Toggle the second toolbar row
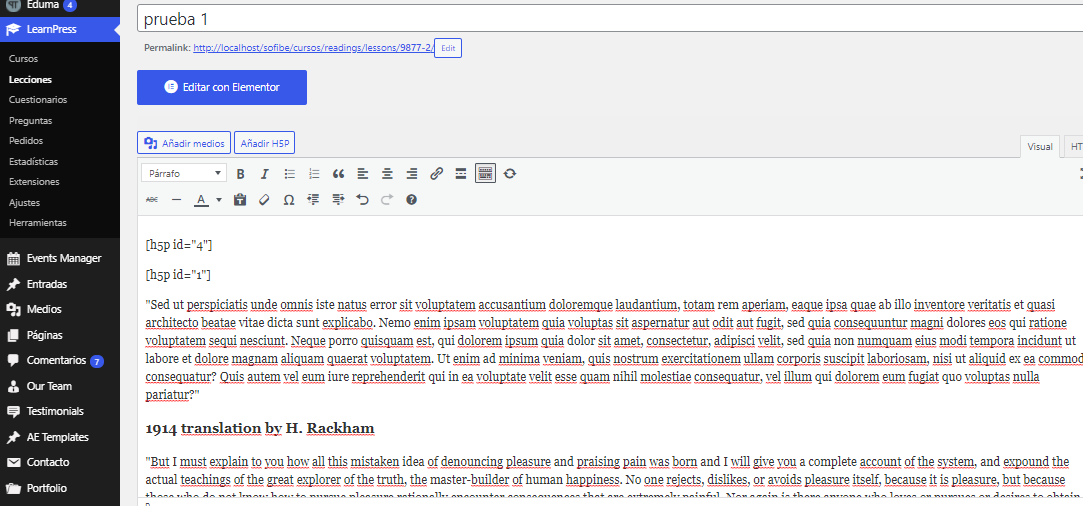The height and width of the screenshot is (506, 1083). (x=486, y=174)
